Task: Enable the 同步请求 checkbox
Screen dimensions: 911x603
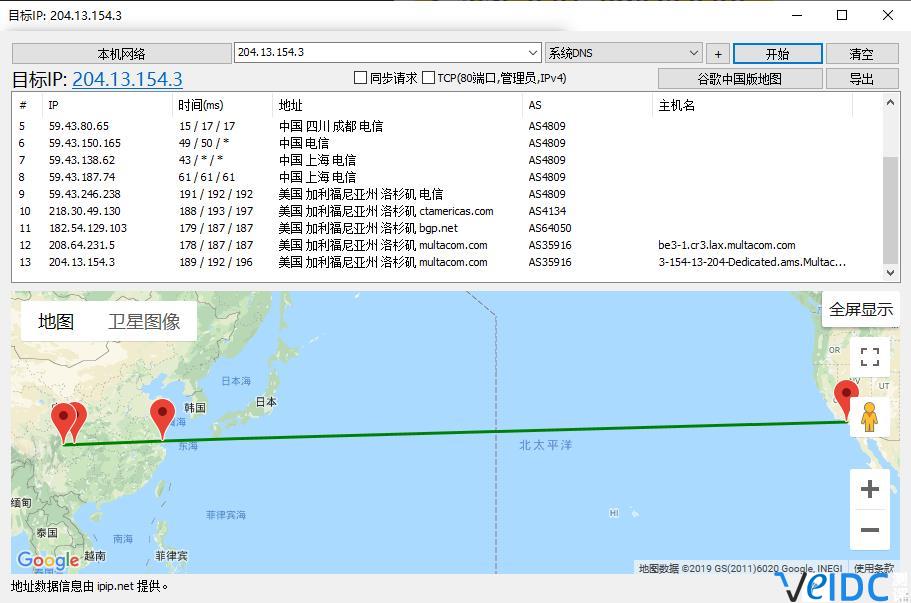Action: pos(359,77)
